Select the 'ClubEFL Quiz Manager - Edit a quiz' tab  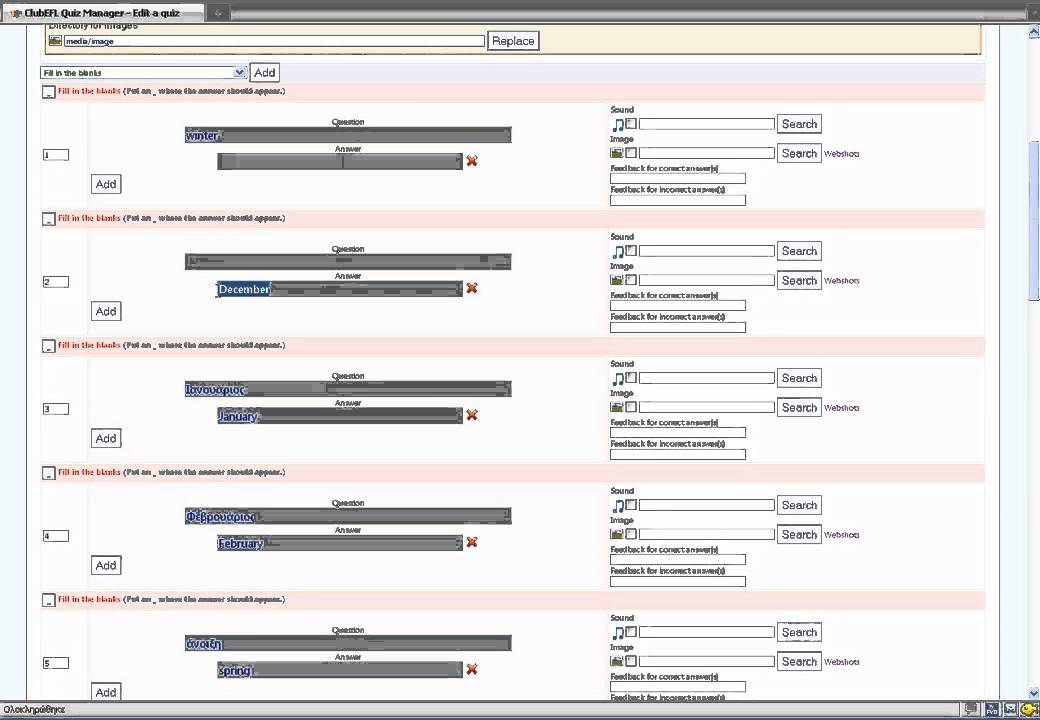click(103, 13)
